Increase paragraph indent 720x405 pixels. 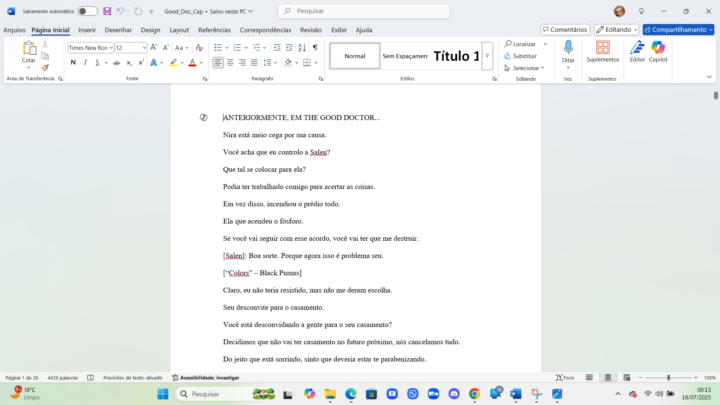click(289, 47)
